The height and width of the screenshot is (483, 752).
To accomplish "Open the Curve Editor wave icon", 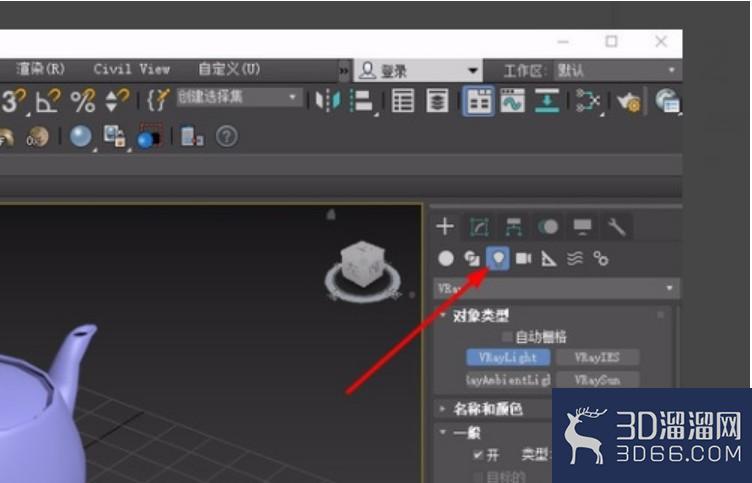I will point(513,101).
